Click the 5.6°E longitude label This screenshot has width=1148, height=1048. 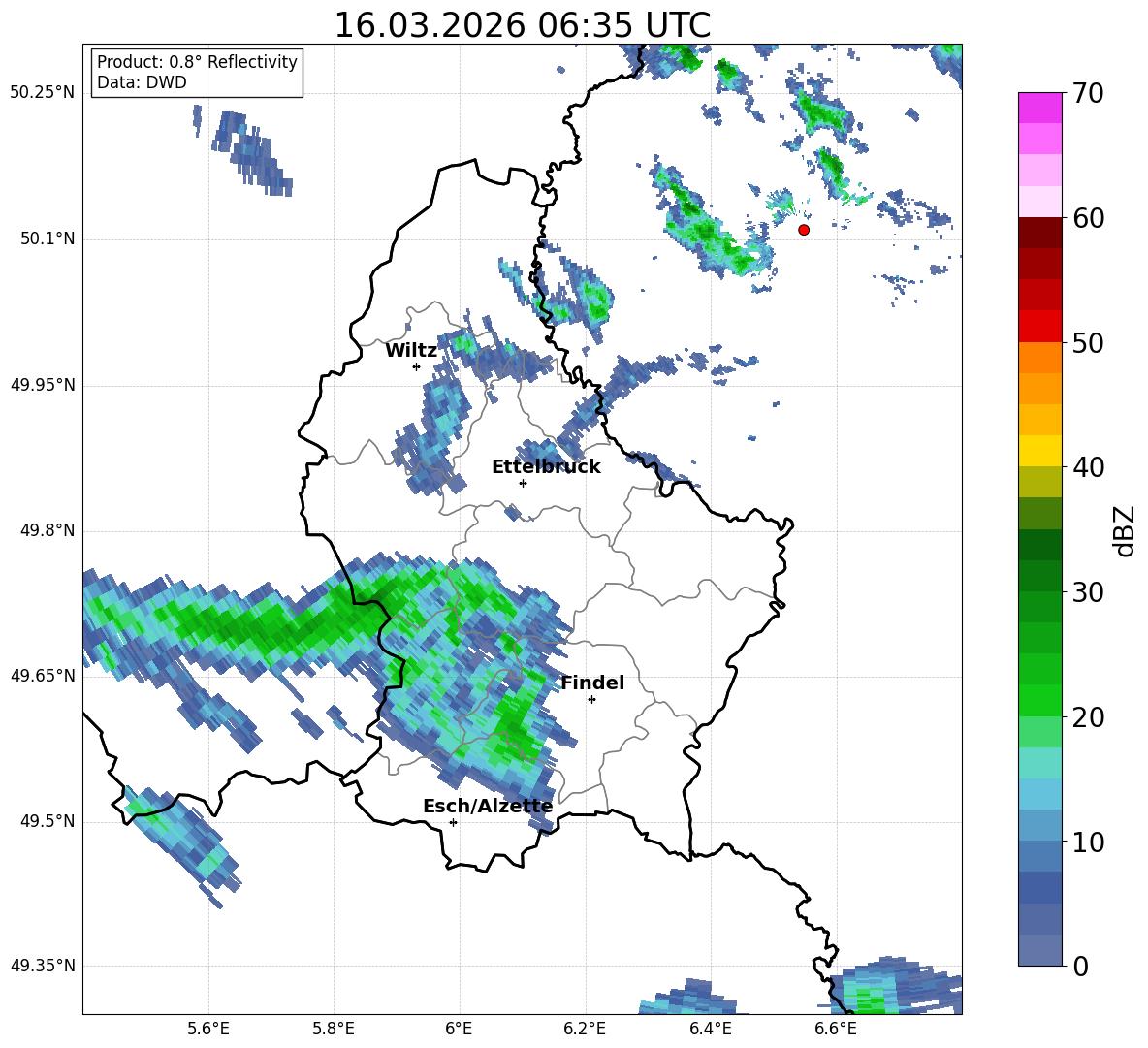[208, 1029]
